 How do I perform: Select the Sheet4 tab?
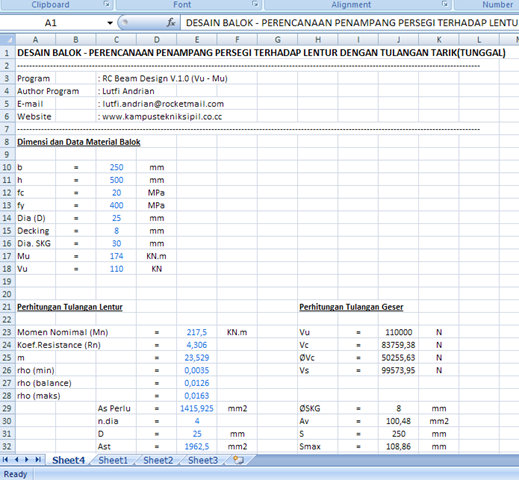(x=68, y=460)
